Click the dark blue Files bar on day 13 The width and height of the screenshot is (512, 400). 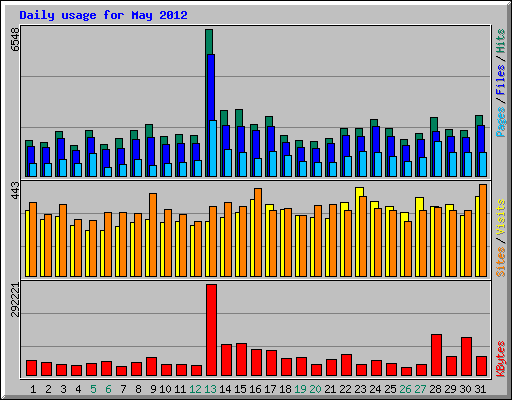click(211, 87)
